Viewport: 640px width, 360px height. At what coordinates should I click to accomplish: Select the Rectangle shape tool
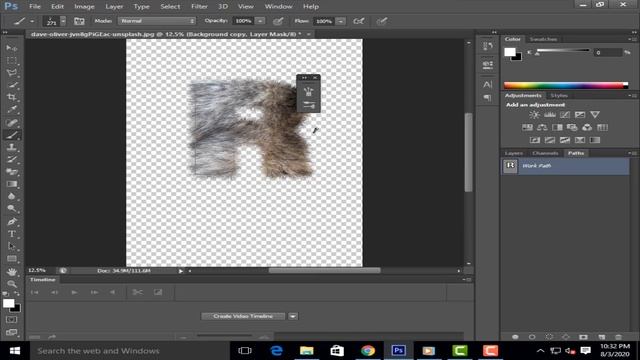click(11, 259)
